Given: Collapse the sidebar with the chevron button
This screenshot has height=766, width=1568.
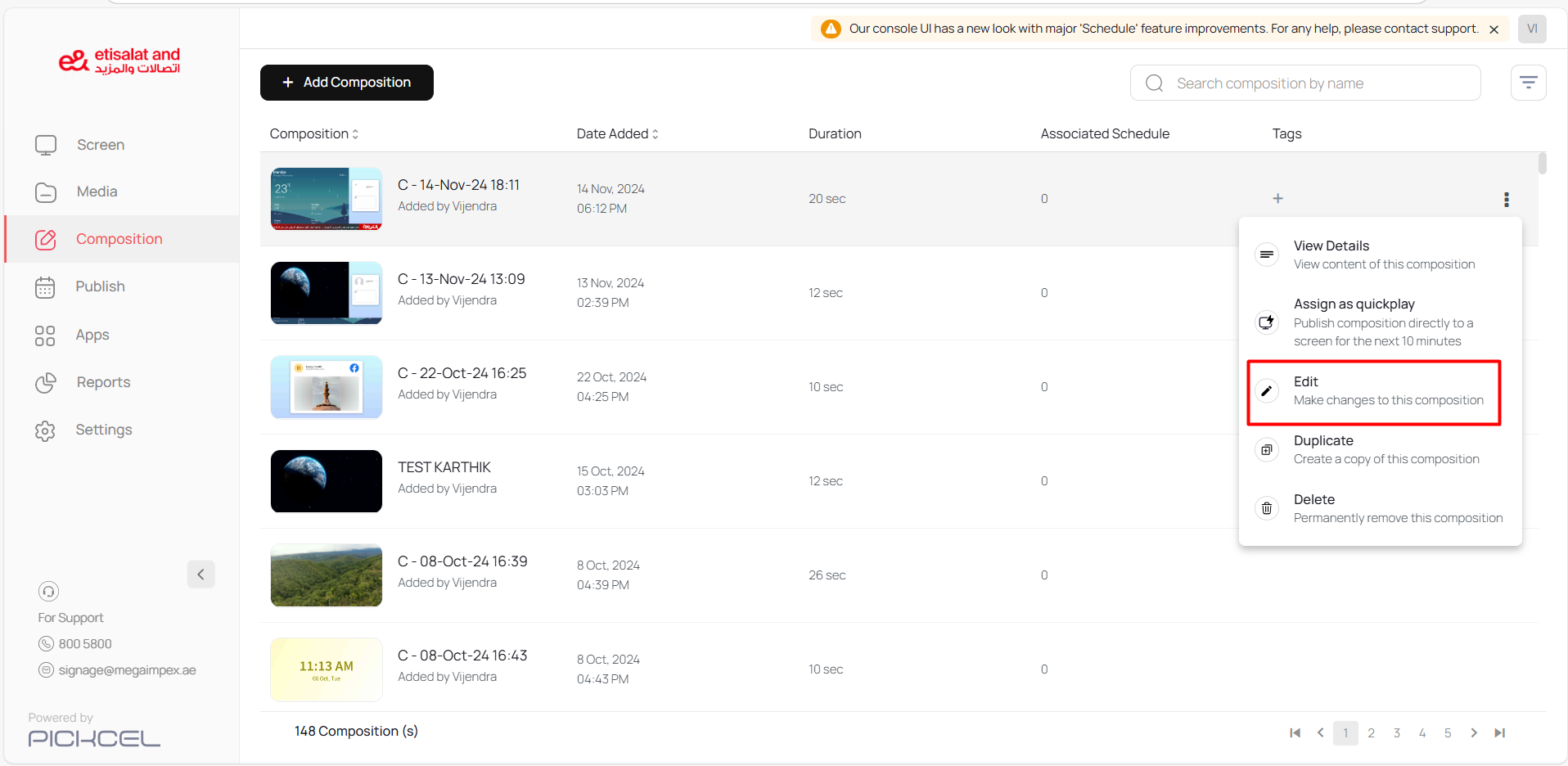Looking at the screenshot, I should tap(201, 574).
